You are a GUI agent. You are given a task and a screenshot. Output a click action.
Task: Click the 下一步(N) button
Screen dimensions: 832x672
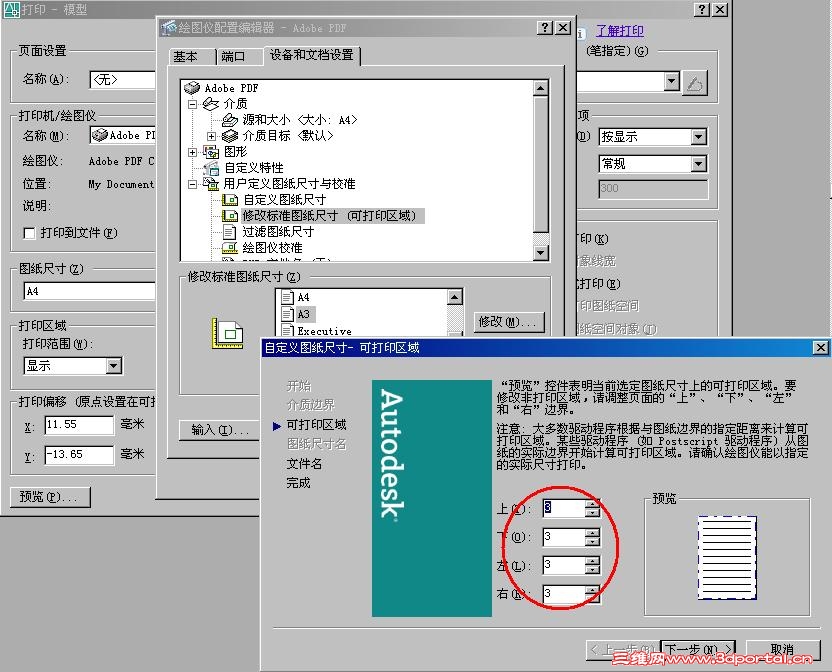[698, 650]
